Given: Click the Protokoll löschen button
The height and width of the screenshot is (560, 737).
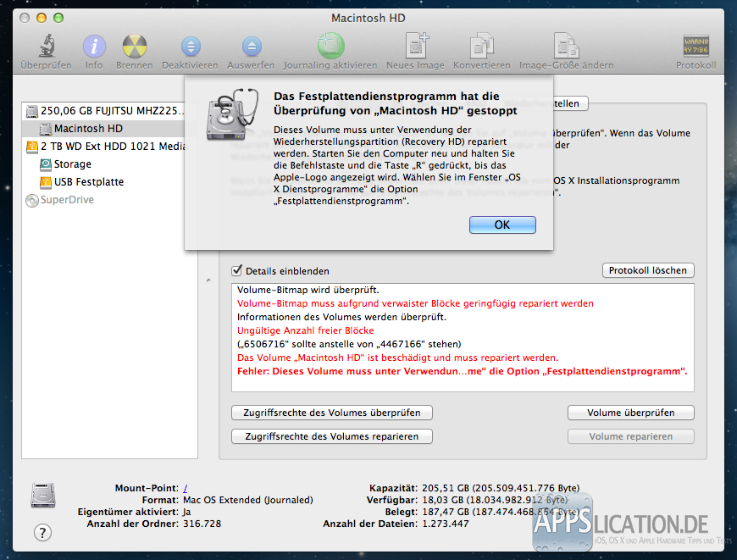Looking at the screenshot, I should (x=648, y=270).
